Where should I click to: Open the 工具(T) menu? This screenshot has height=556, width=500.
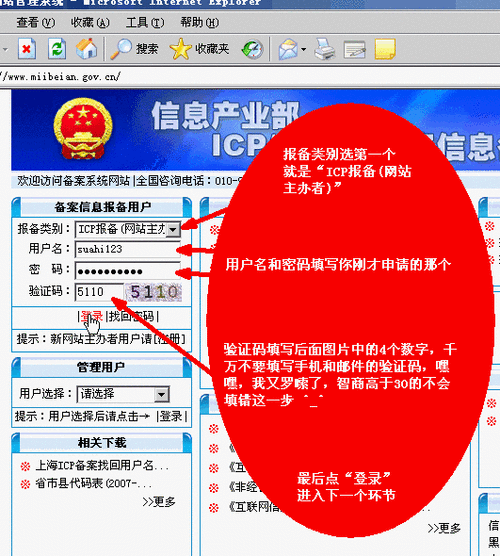(x=145, y=23)
